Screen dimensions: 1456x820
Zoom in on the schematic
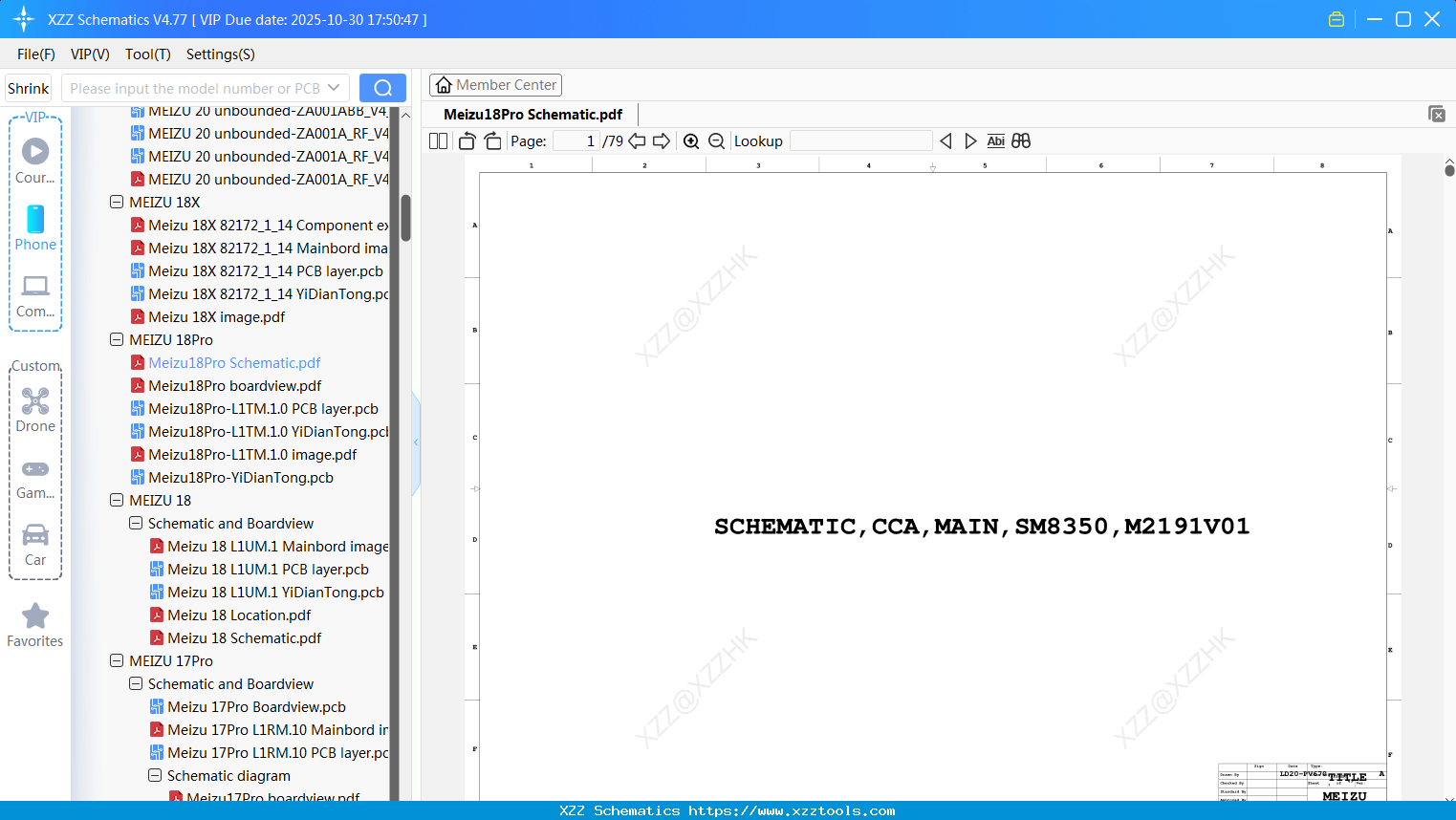pos(691,141)
